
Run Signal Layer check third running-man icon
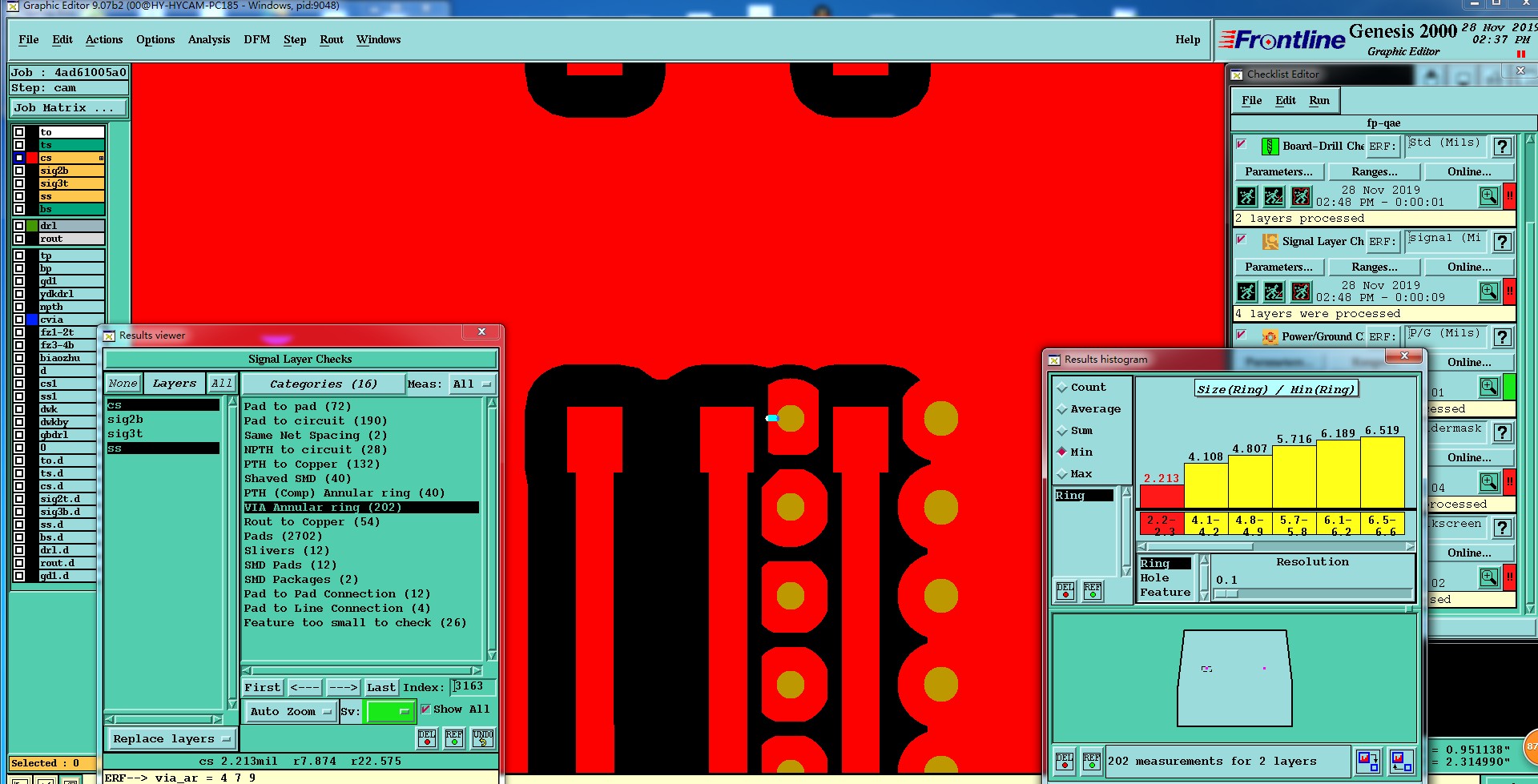coord(1301,291)
